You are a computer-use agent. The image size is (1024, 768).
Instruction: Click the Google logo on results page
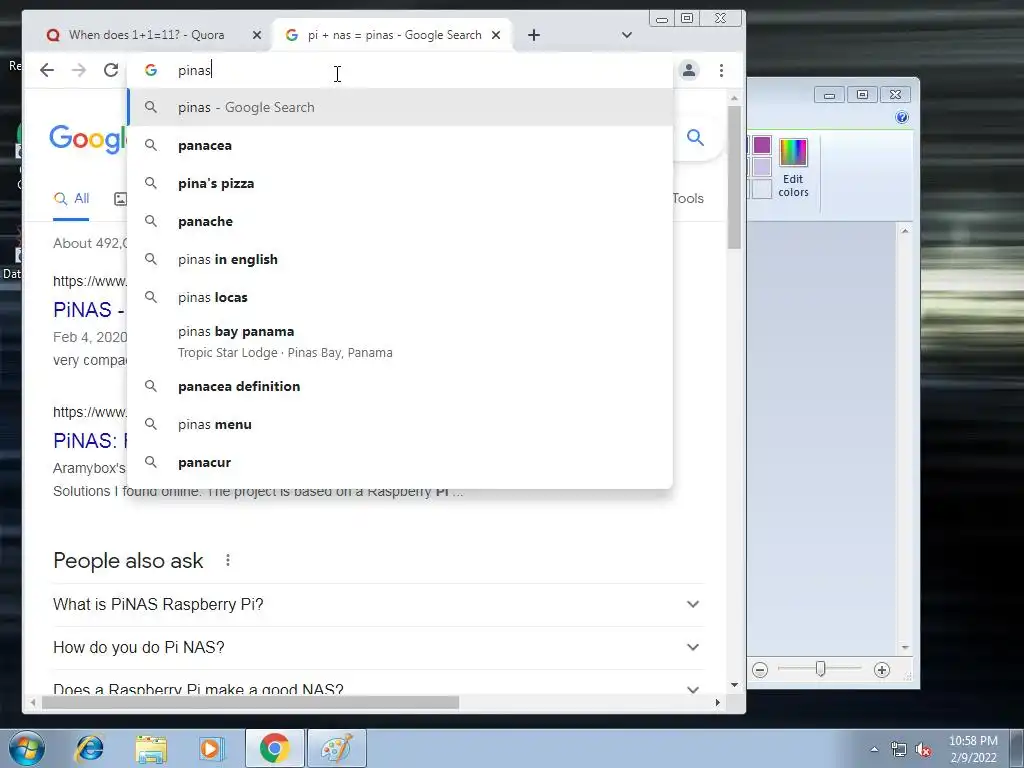[x=88, y=138]
